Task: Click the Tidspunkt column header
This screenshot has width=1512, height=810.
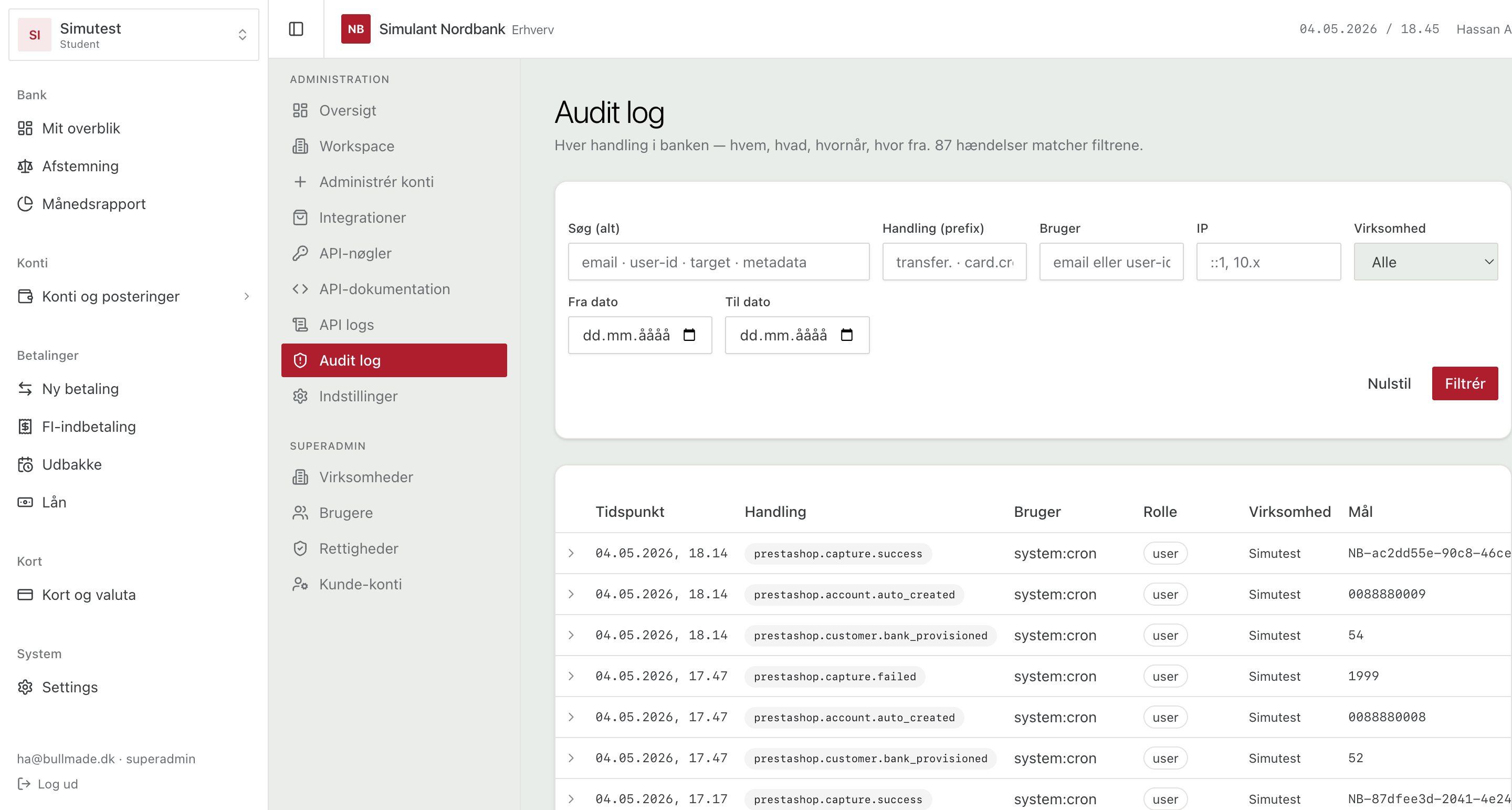Action: (630, 512)
